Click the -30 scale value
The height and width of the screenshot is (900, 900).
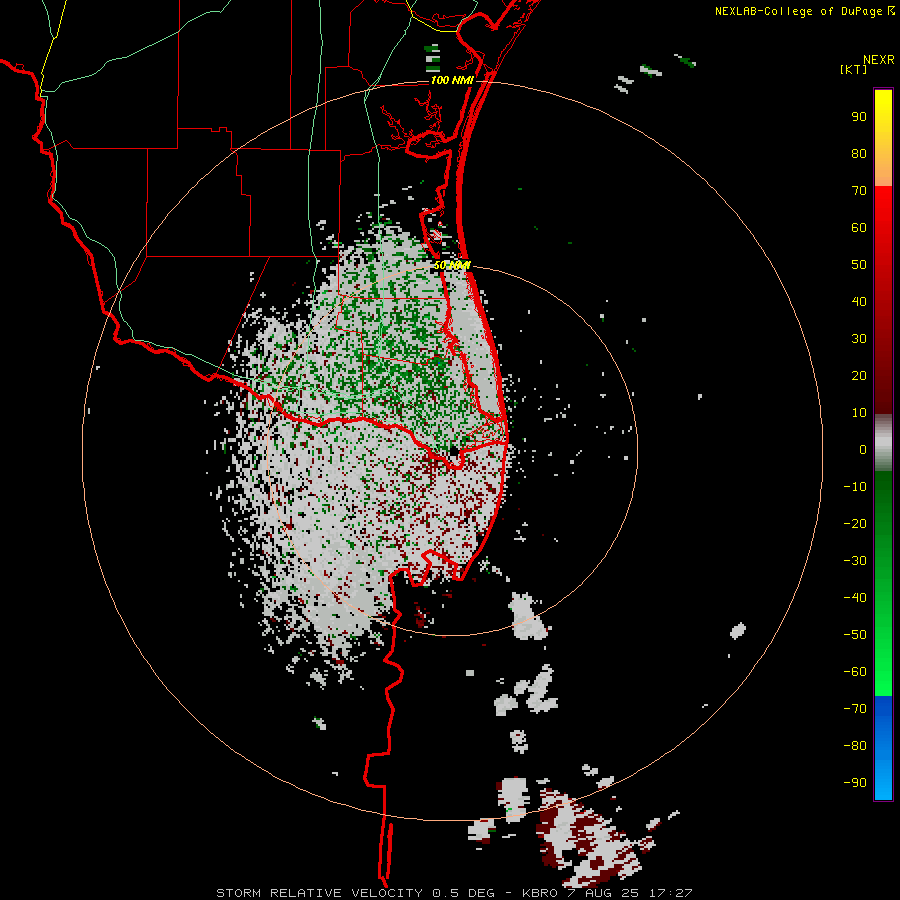point(855,561)
